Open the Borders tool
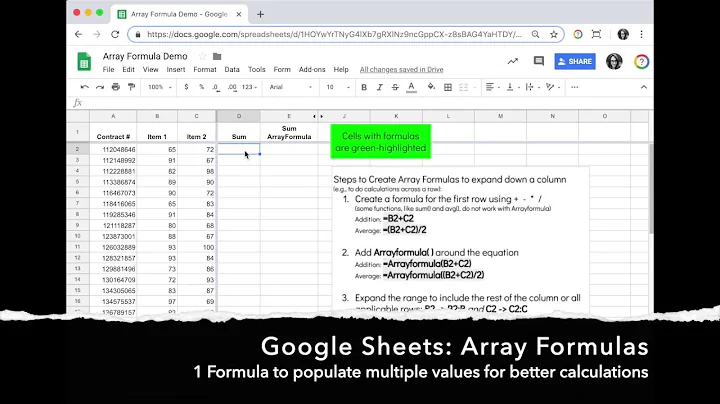The width and height of the screenshot is (720, 404). [x=448, y=87]
